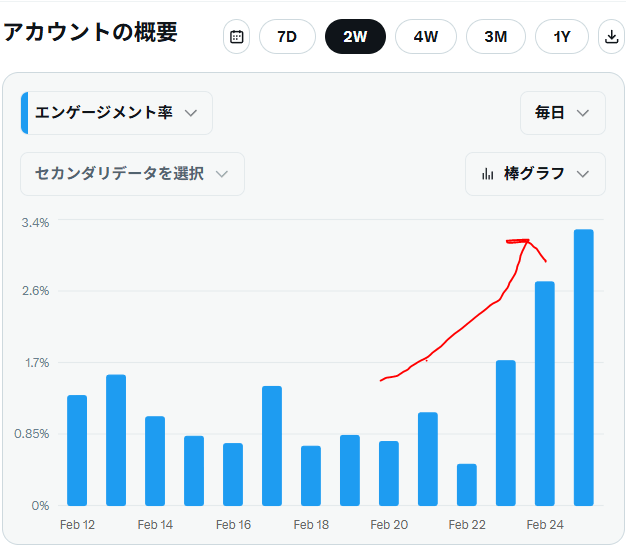The width and height of the screenshot is (626, 556).
Task: Click the アカウントの概要 heading
Action: pyautogui.click(x=91, y=32)
